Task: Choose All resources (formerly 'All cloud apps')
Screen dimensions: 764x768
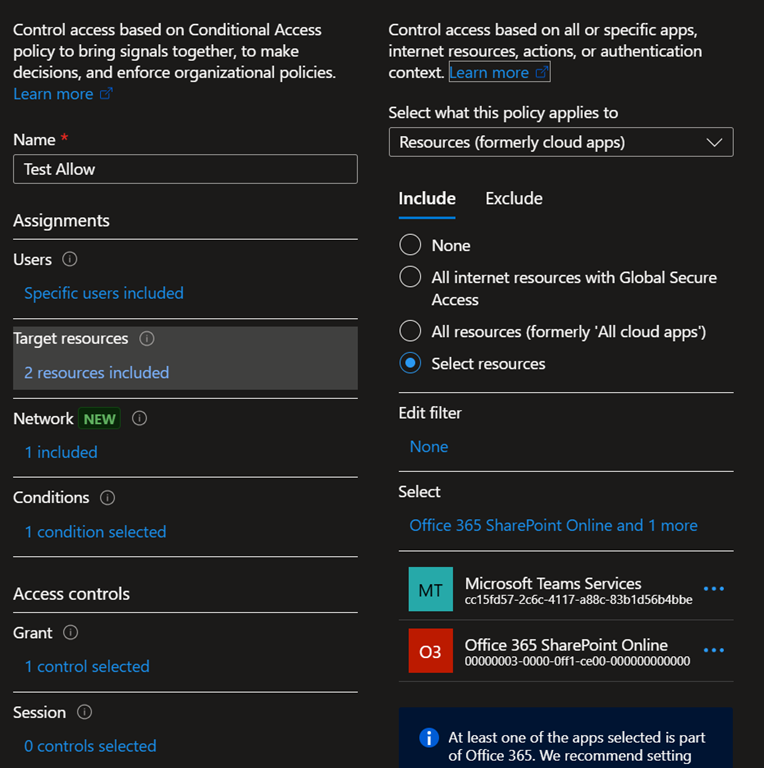Action: point(410,331)
